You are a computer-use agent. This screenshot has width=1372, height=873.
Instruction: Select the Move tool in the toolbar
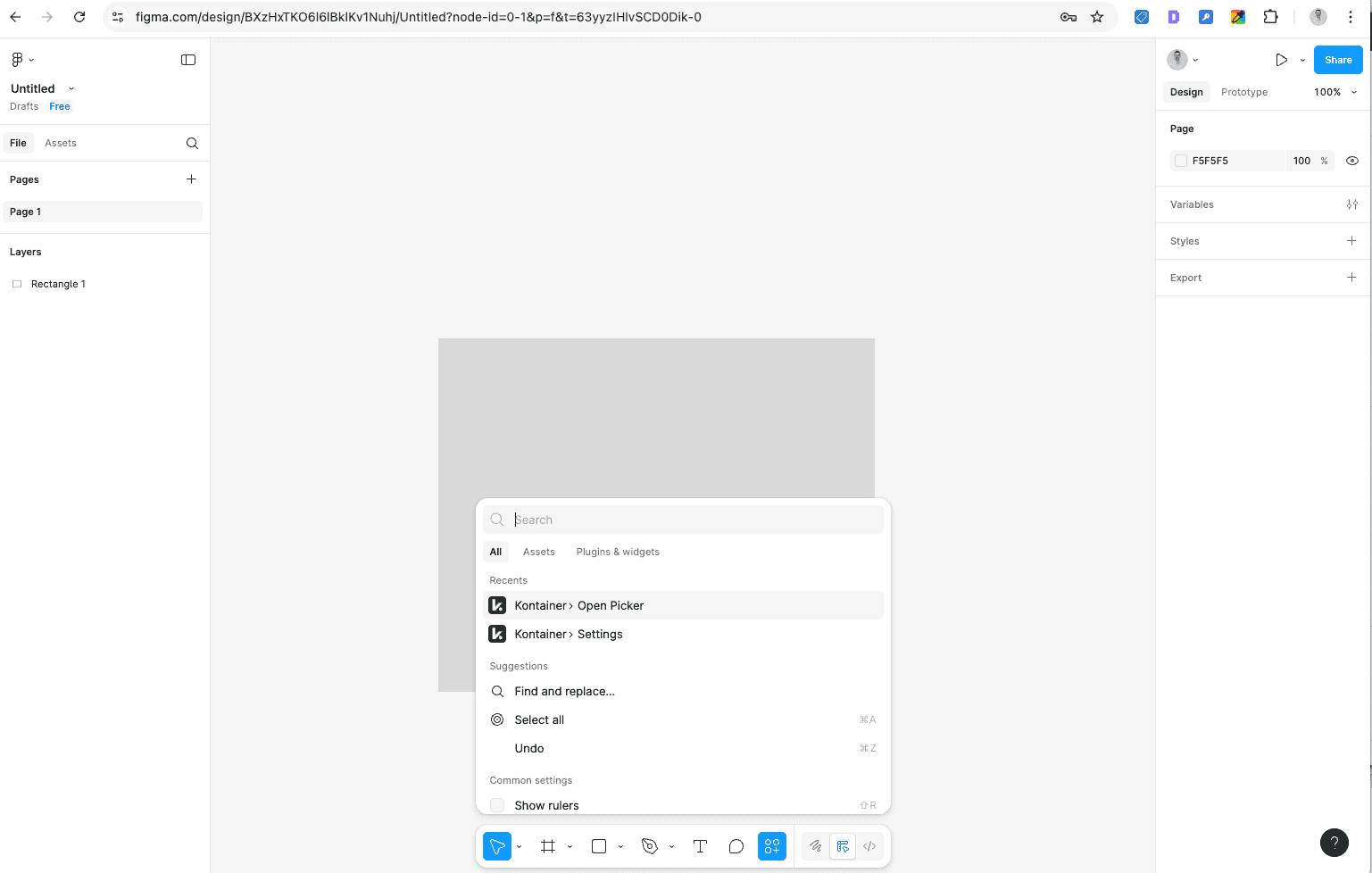[497, 846]
